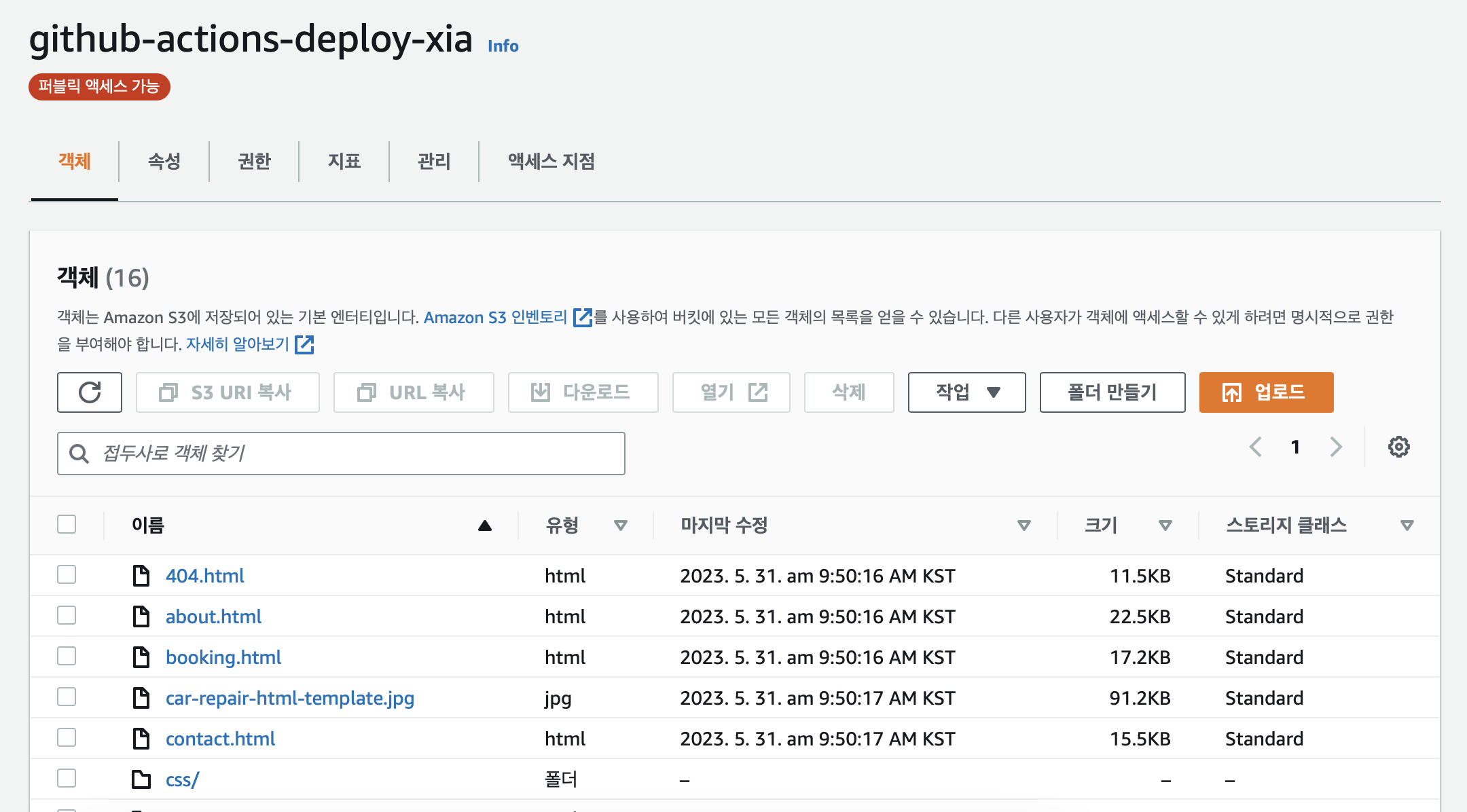The width and height of the screenshot is (1467, 812).
Task: Toggle the select-all objects checkbox
Action: click(67, 524)
